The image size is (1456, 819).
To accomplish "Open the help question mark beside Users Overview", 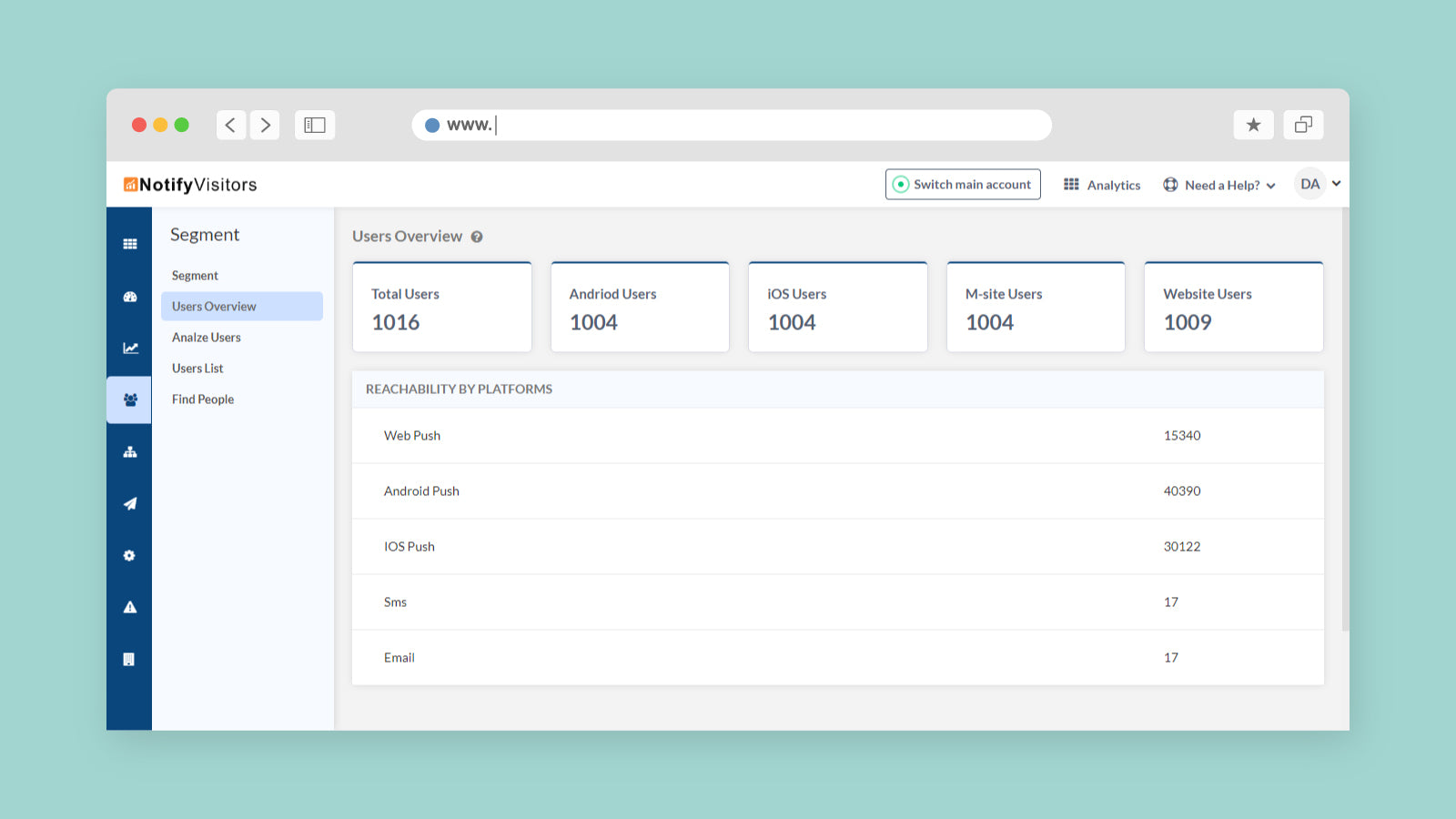I will [477, 237].
